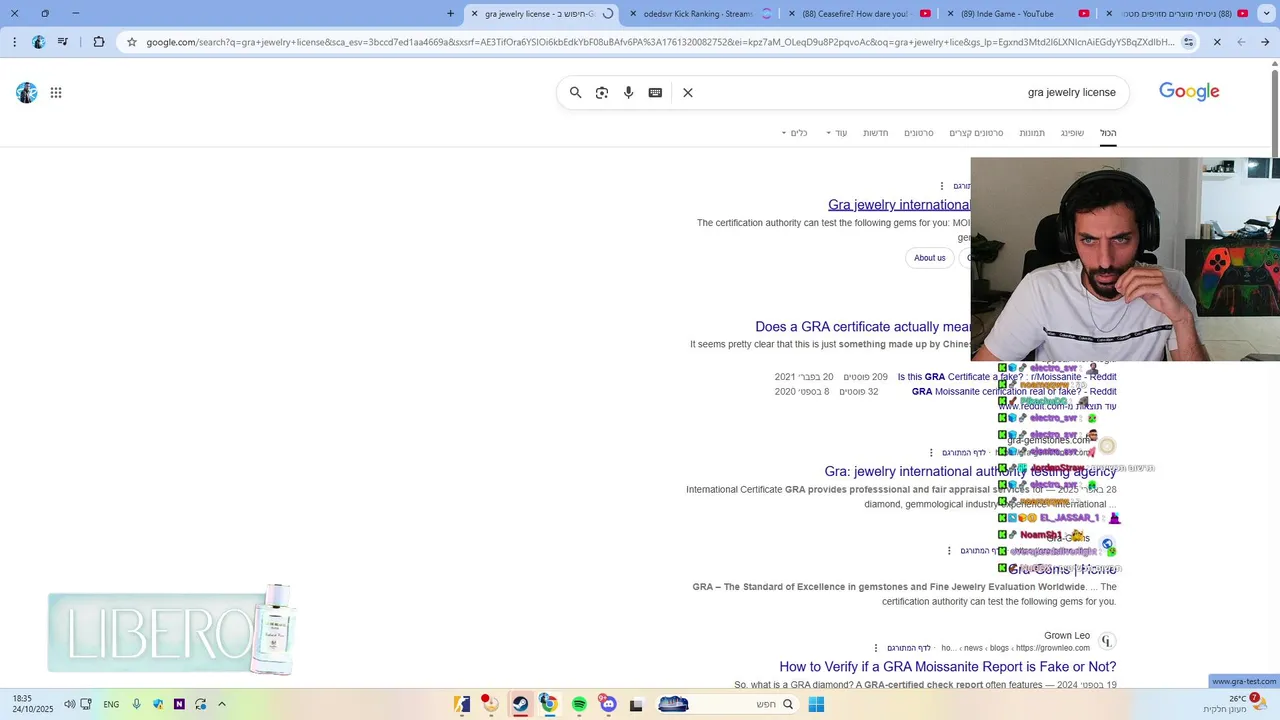Open GRA Moissanite certification real or fake link
The width and height of the screenshot is (1280, 720).
pos(1014,392)
